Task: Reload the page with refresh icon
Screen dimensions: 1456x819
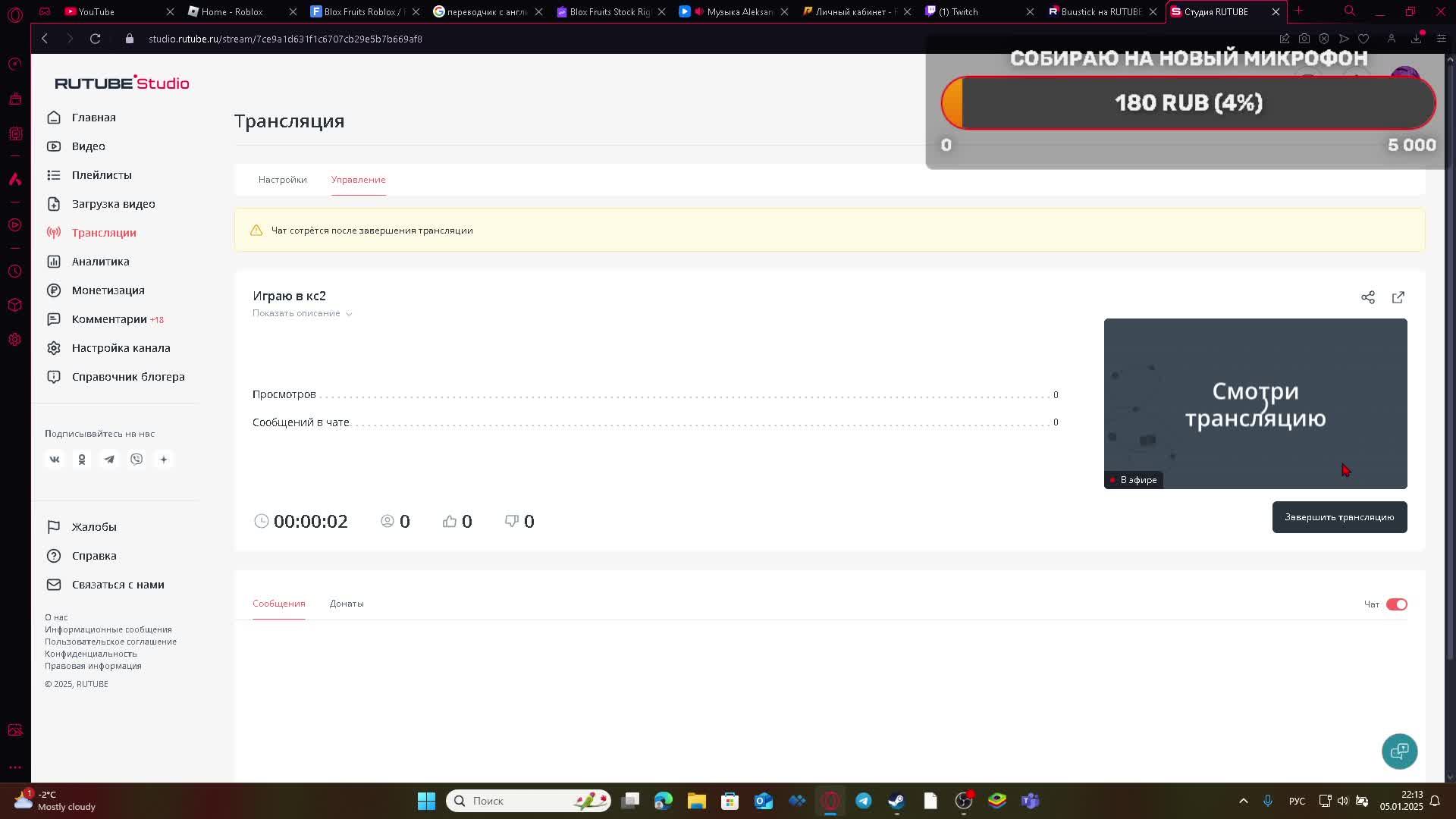Action: (95, 39)
